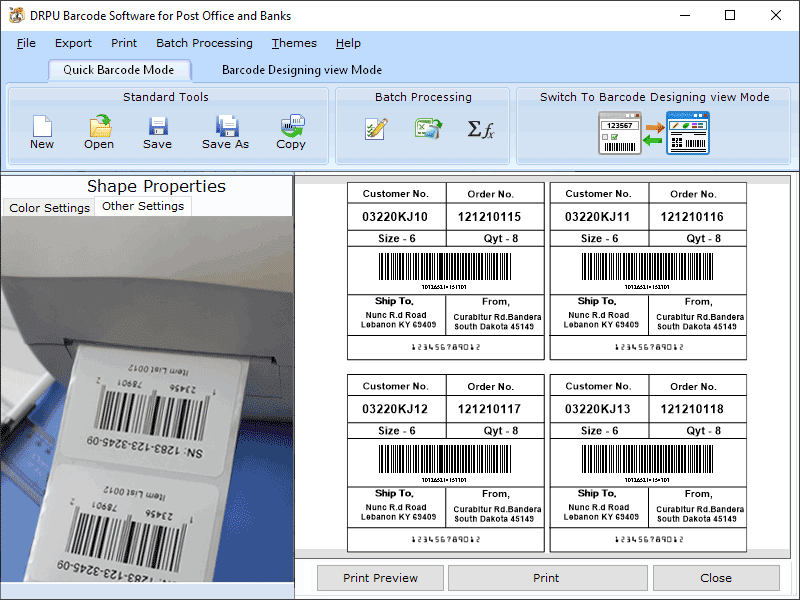
Task: Click the DRPU application icon in title bar
Action: point(14,15)
